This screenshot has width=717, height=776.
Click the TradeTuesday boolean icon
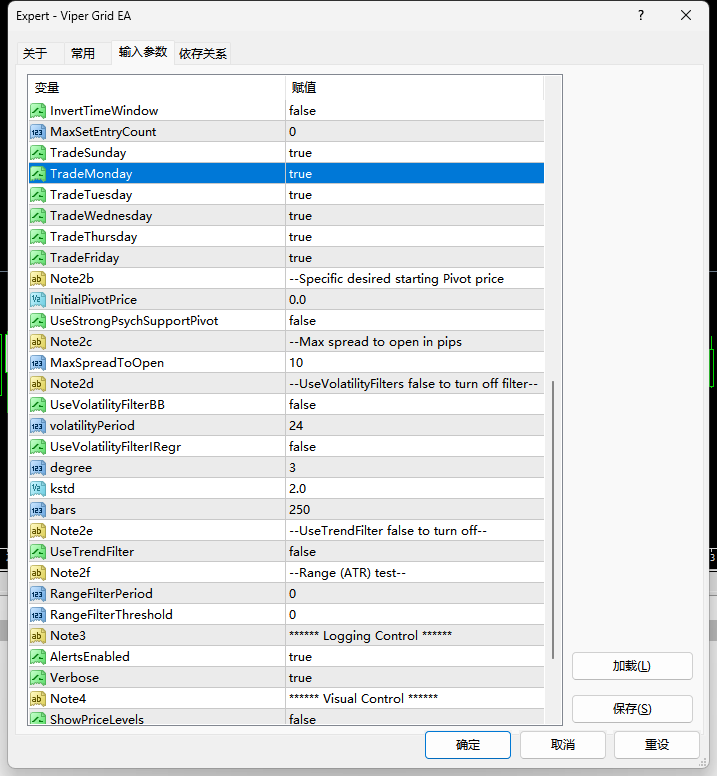point(38,194)
